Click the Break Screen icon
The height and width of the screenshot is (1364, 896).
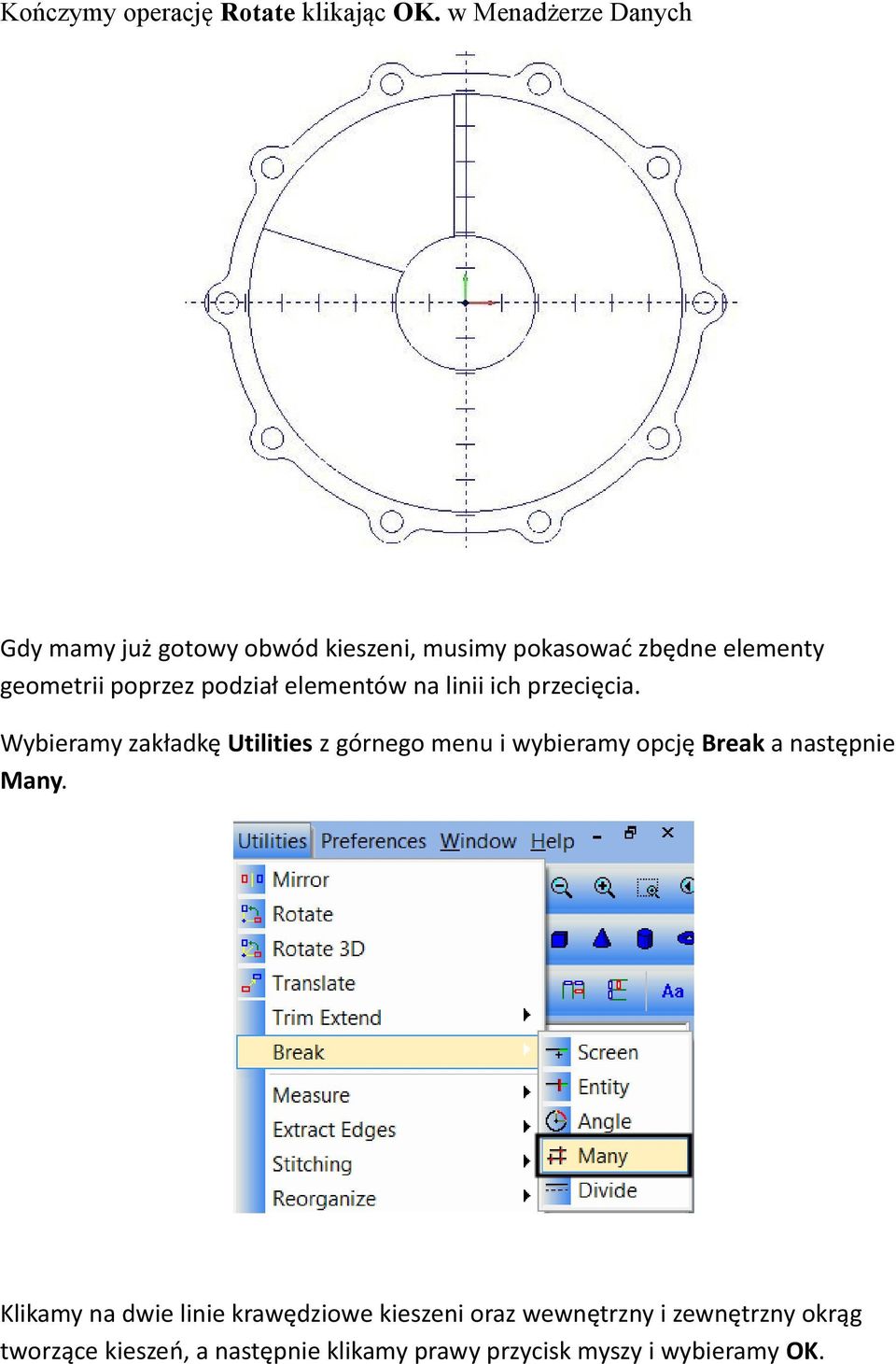pos(557,1053)
